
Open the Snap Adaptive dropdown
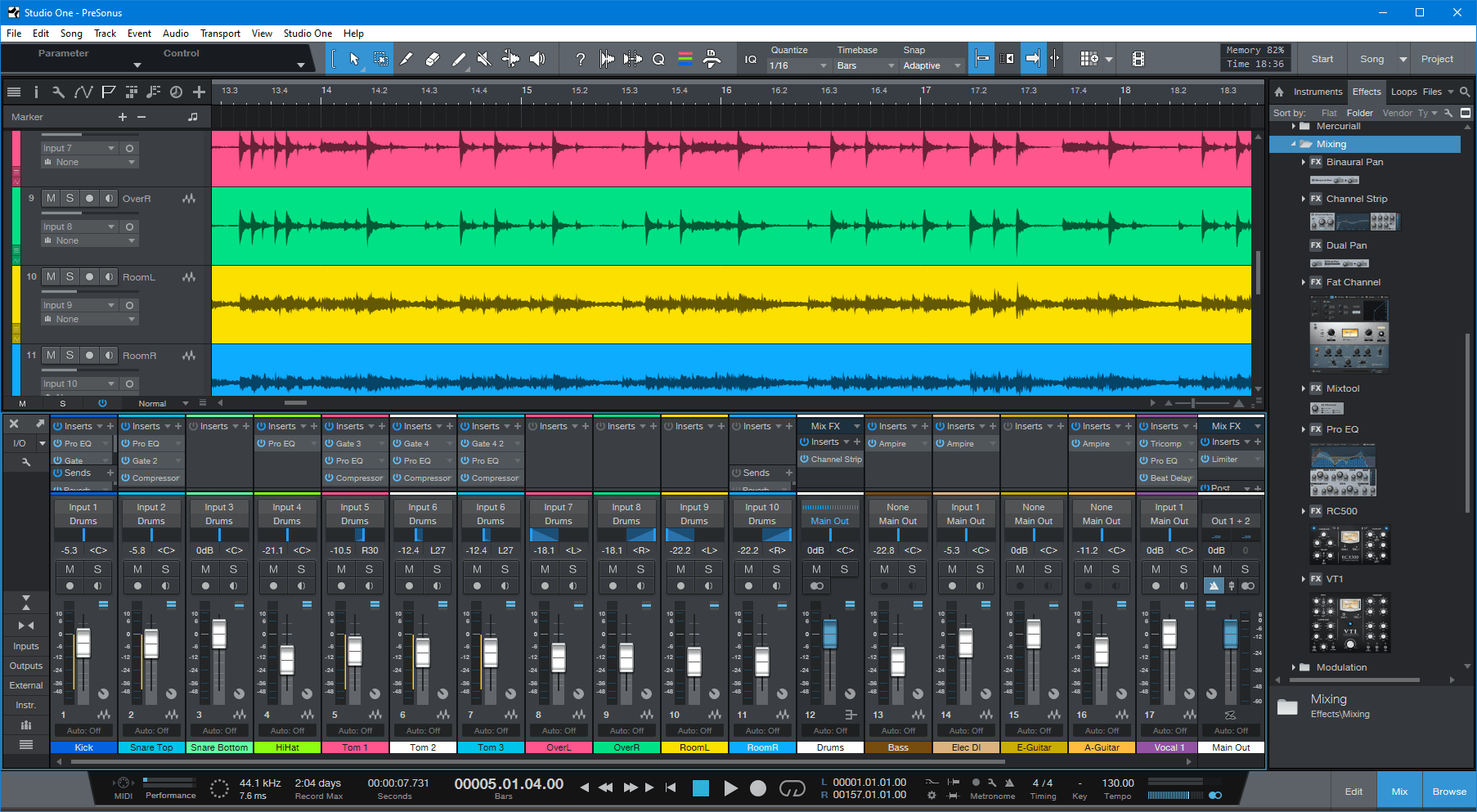pyautogui.click(x=932, y=65)
